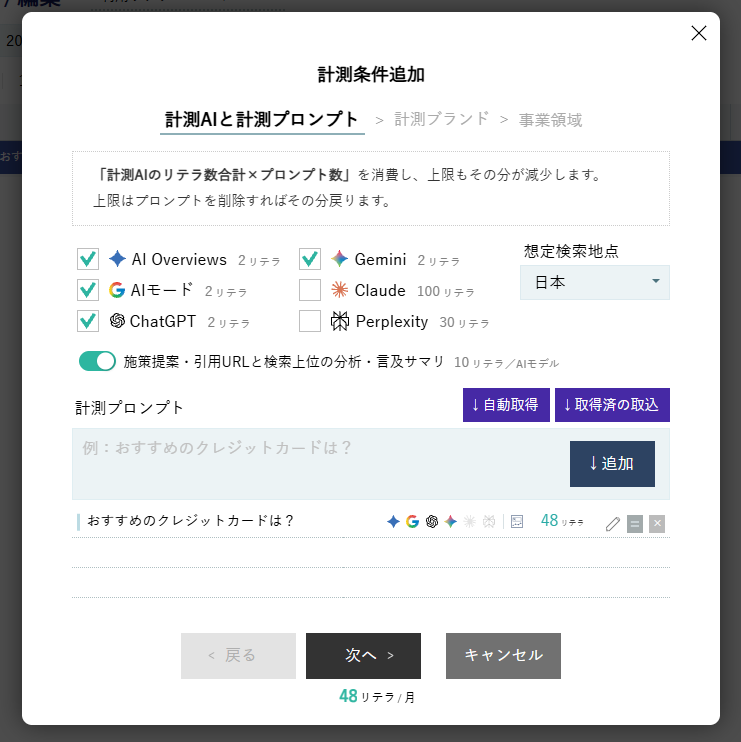Click the Perplexity logo icon
This screenshot has height=742, width=741.
[x=339, y=321]
